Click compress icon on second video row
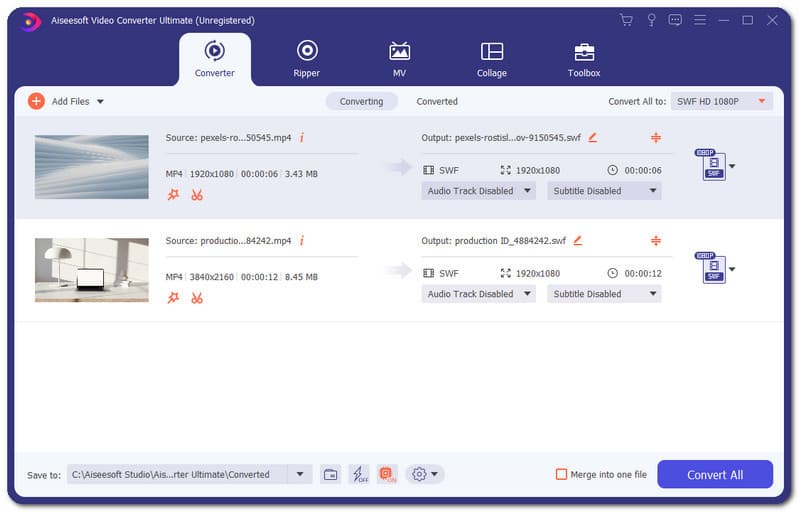Viewport: 800px width, 512px height. coord(656,240)
